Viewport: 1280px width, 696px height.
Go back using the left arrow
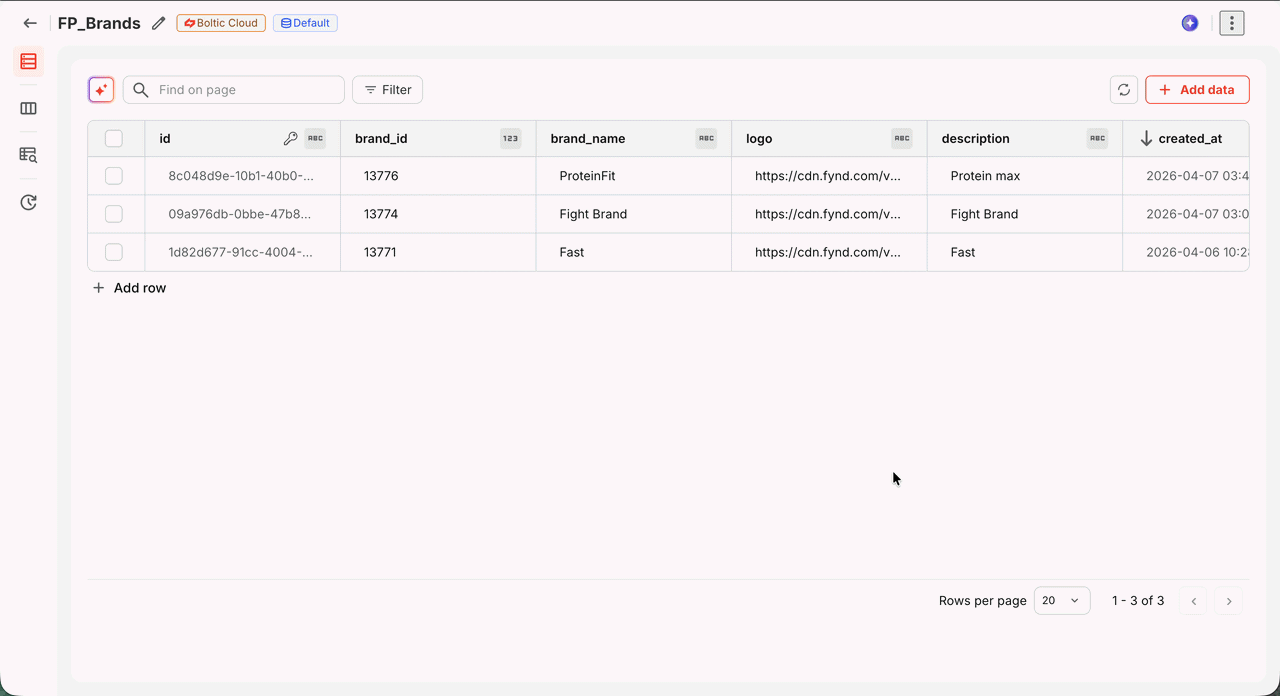click(30, 23)
